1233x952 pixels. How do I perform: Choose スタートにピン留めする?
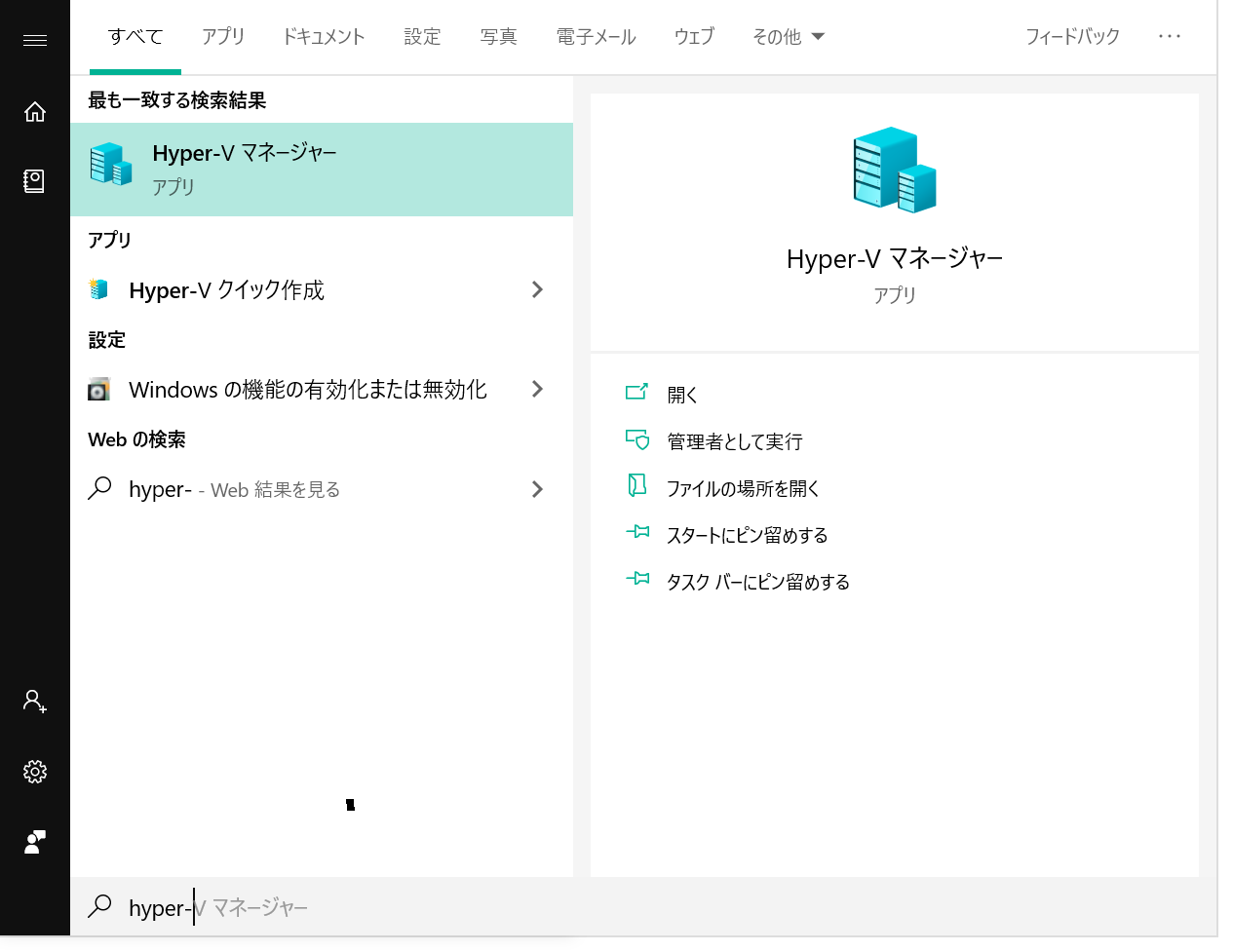(748, 535)
